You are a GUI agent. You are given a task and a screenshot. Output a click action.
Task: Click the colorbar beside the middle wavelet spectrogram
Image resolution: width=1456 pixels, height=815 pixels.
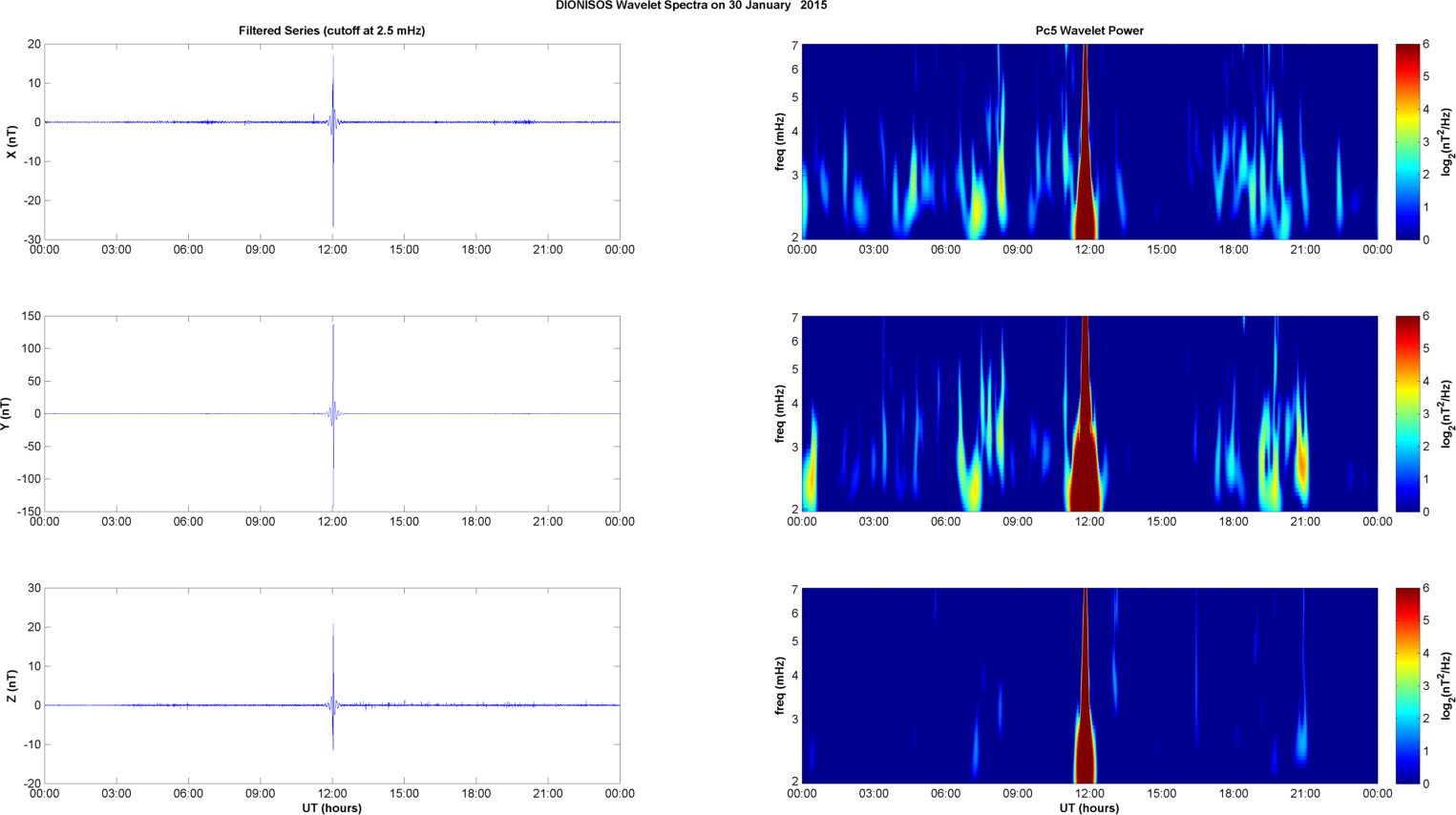point(1406,413)
